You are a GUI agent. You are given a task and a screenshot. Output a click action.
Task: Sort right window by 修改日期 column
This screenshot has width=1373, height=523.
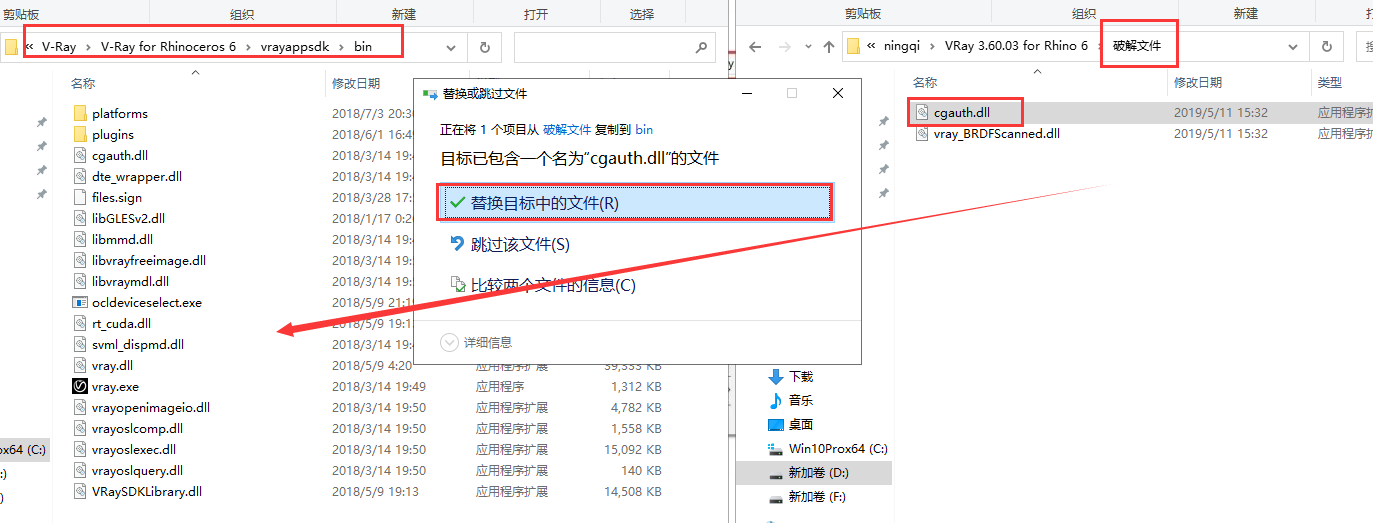click(x=1198, y=82)
